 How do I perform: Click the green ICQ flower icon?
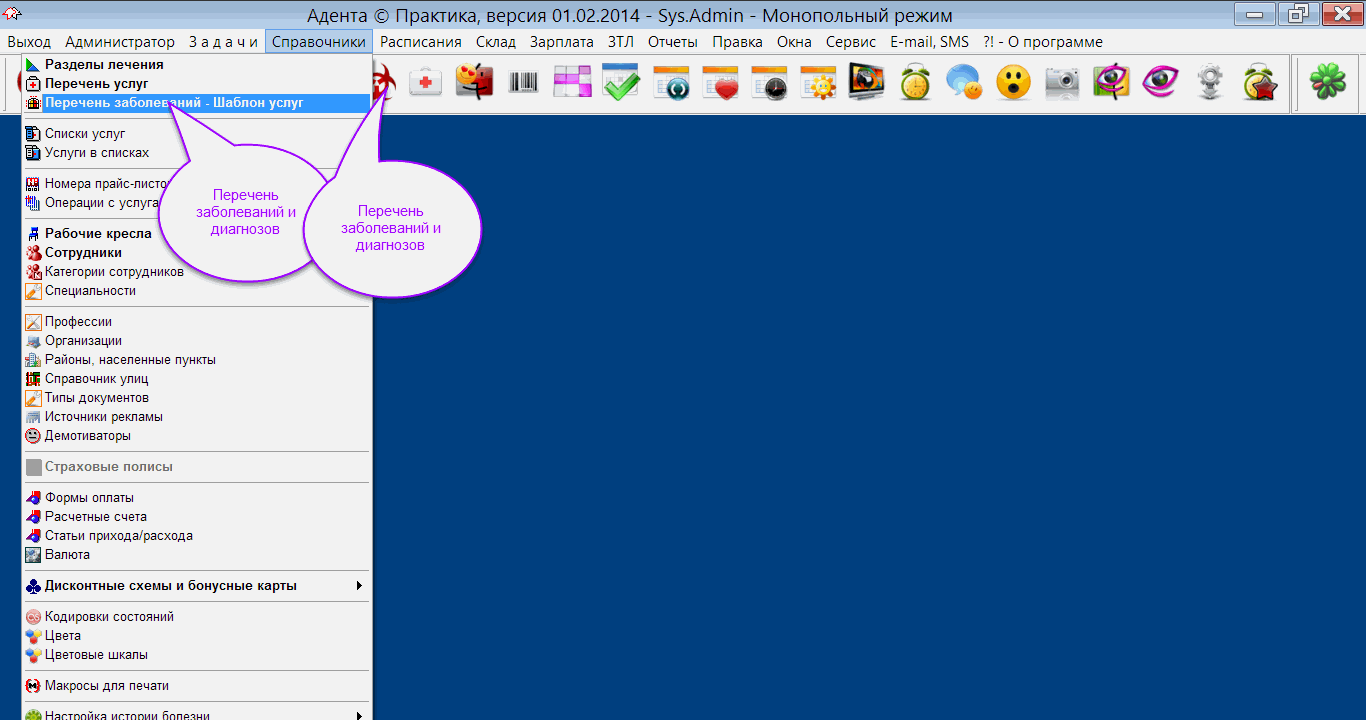1328,82
